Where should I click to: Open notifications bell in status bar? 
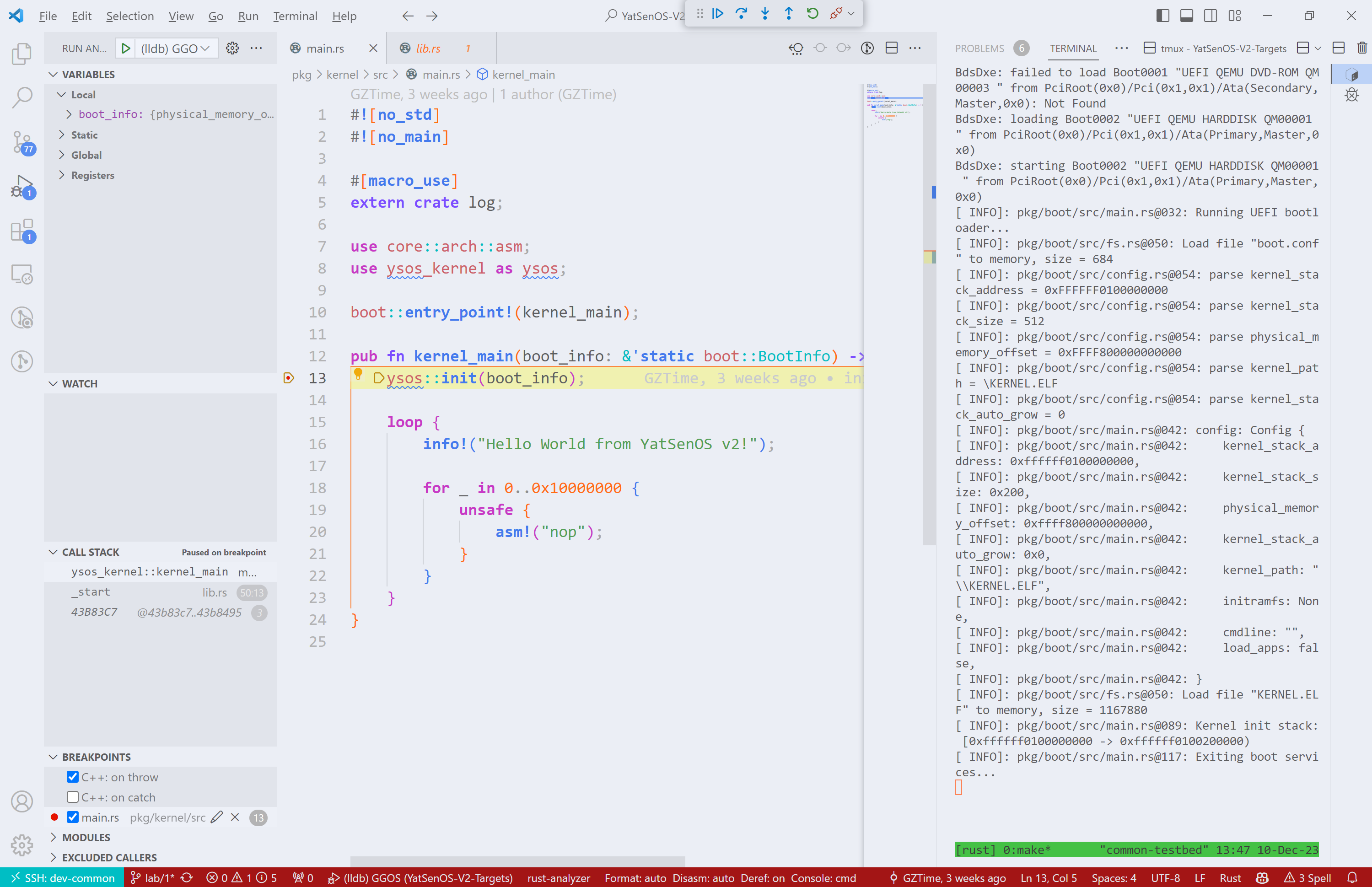[x=1352, y=878]
